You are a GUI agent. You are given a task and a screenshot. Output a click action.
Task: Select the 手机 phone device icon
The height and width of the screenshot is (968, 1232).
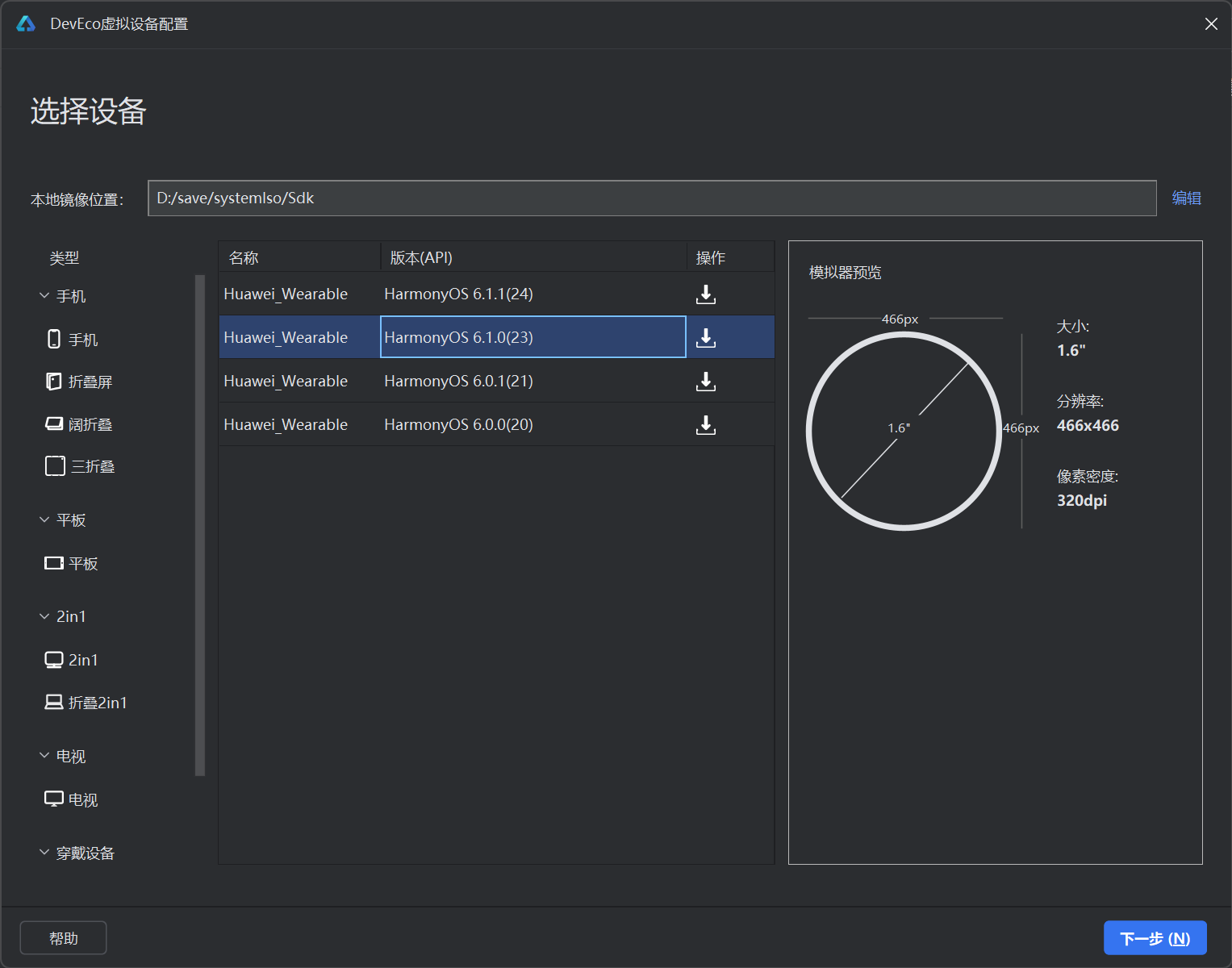click(x=54, y=339)
